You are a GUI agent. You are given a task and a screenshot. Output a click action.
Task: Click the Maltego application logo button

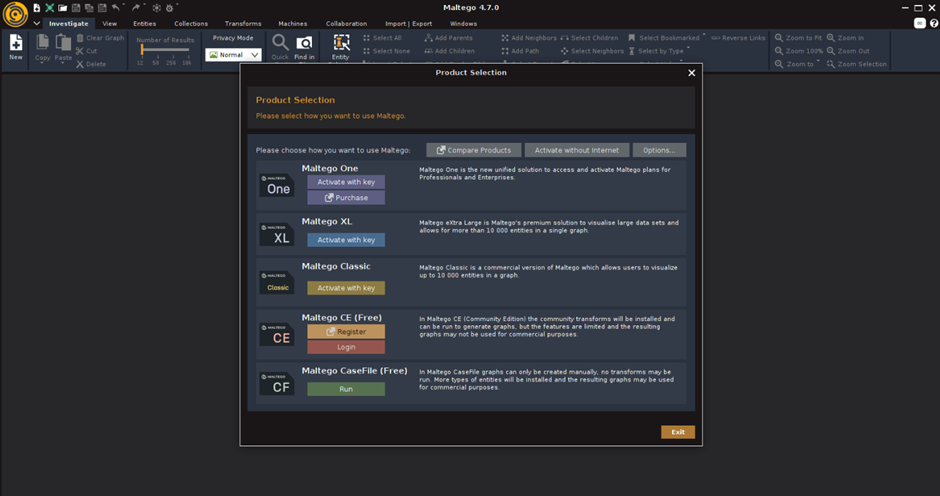(x=14, y=16)
